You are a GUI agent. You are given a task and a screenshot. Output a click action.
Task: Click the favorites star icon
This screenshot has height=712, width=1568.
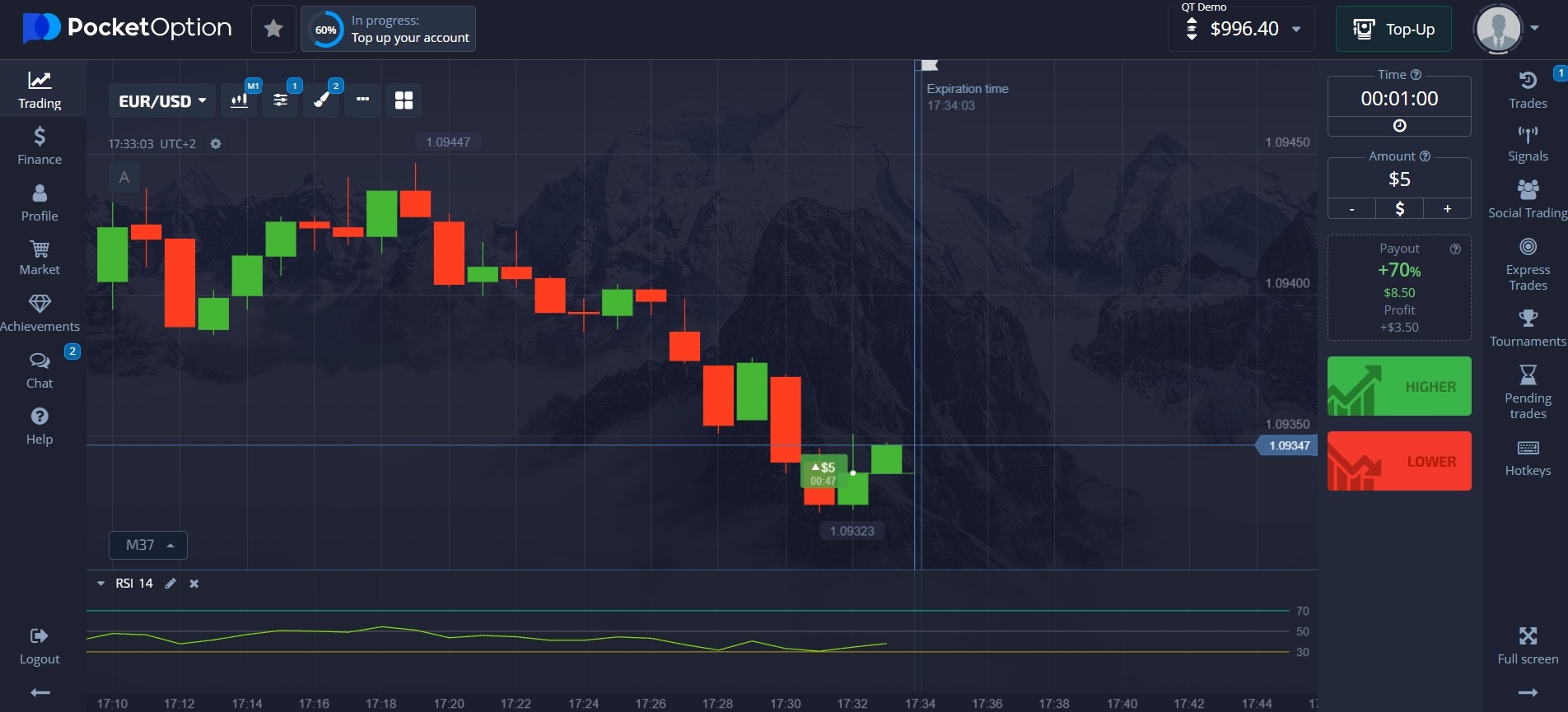click(273, 30)
